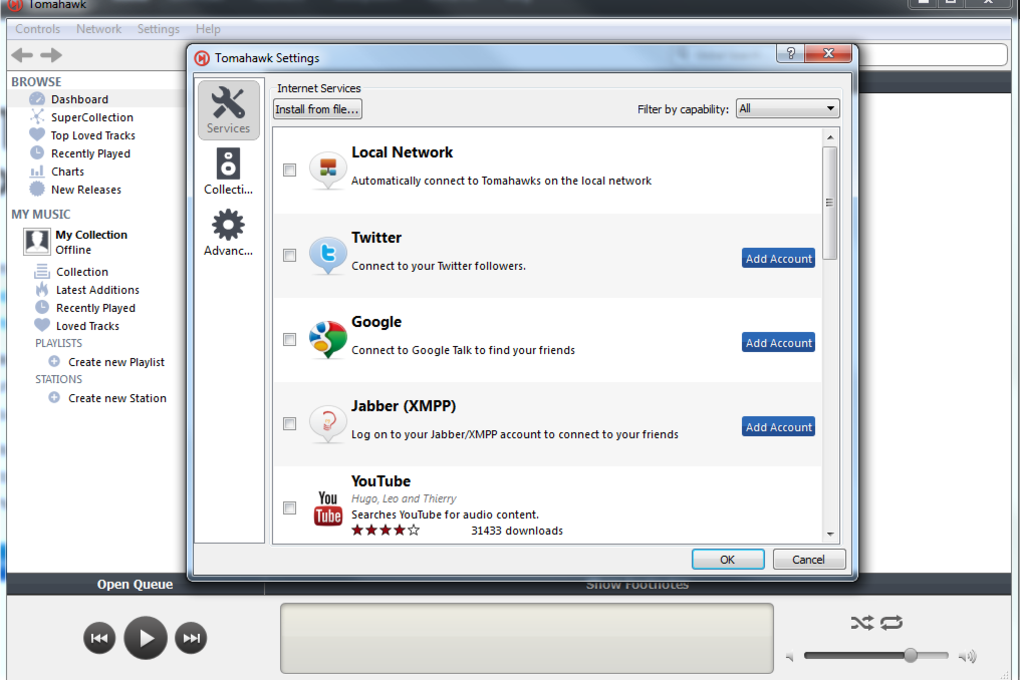This screenshot has height=680, width=1020.
Task: Open Top Loved Tracks
Action: pos(93,135)
